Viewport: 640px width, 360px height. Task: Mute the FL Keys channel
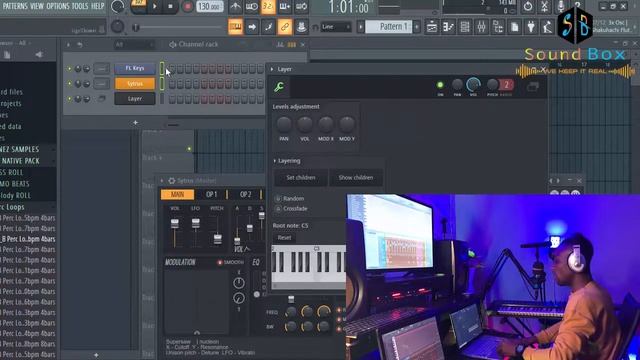point(69,69)
